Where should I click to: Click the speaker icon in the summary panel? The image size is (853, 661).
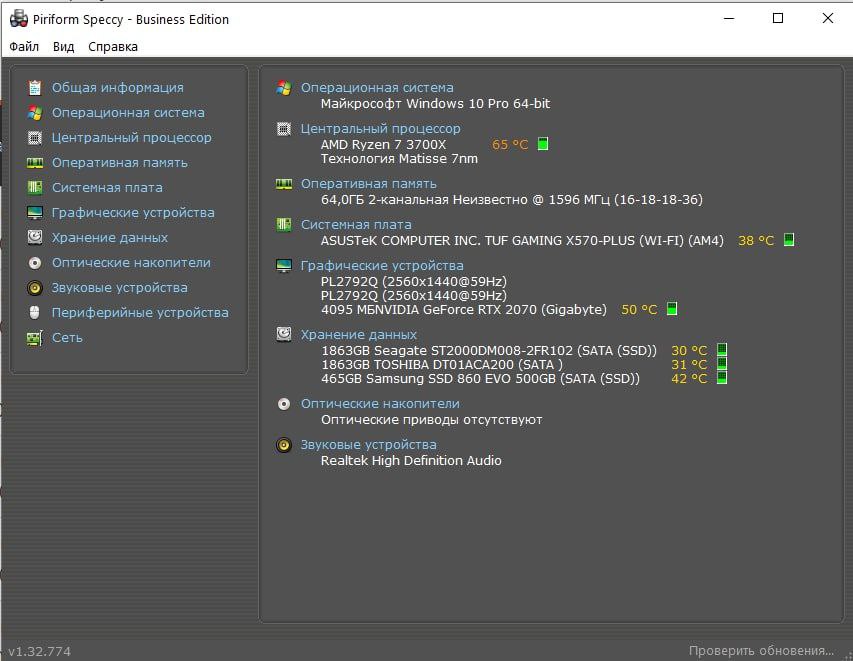pyautogui.click(x=283, y=445)
